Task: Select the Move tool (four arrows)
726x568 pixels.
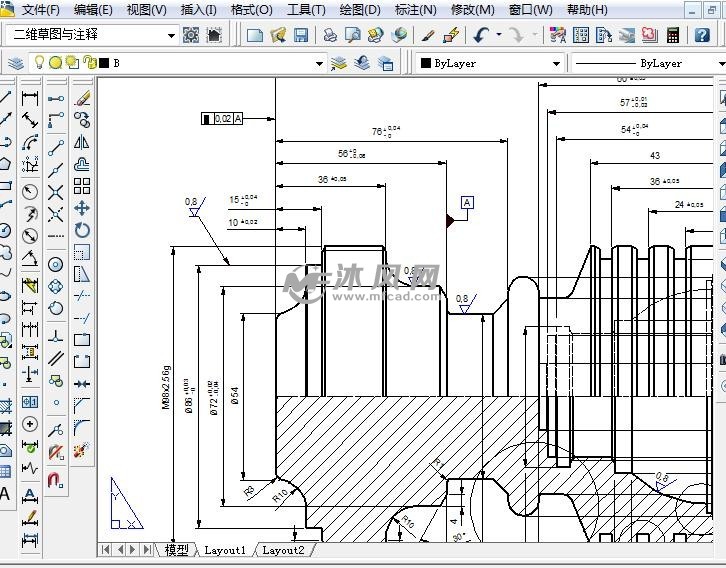Action: pyautogui.click(x=82, y=208)
